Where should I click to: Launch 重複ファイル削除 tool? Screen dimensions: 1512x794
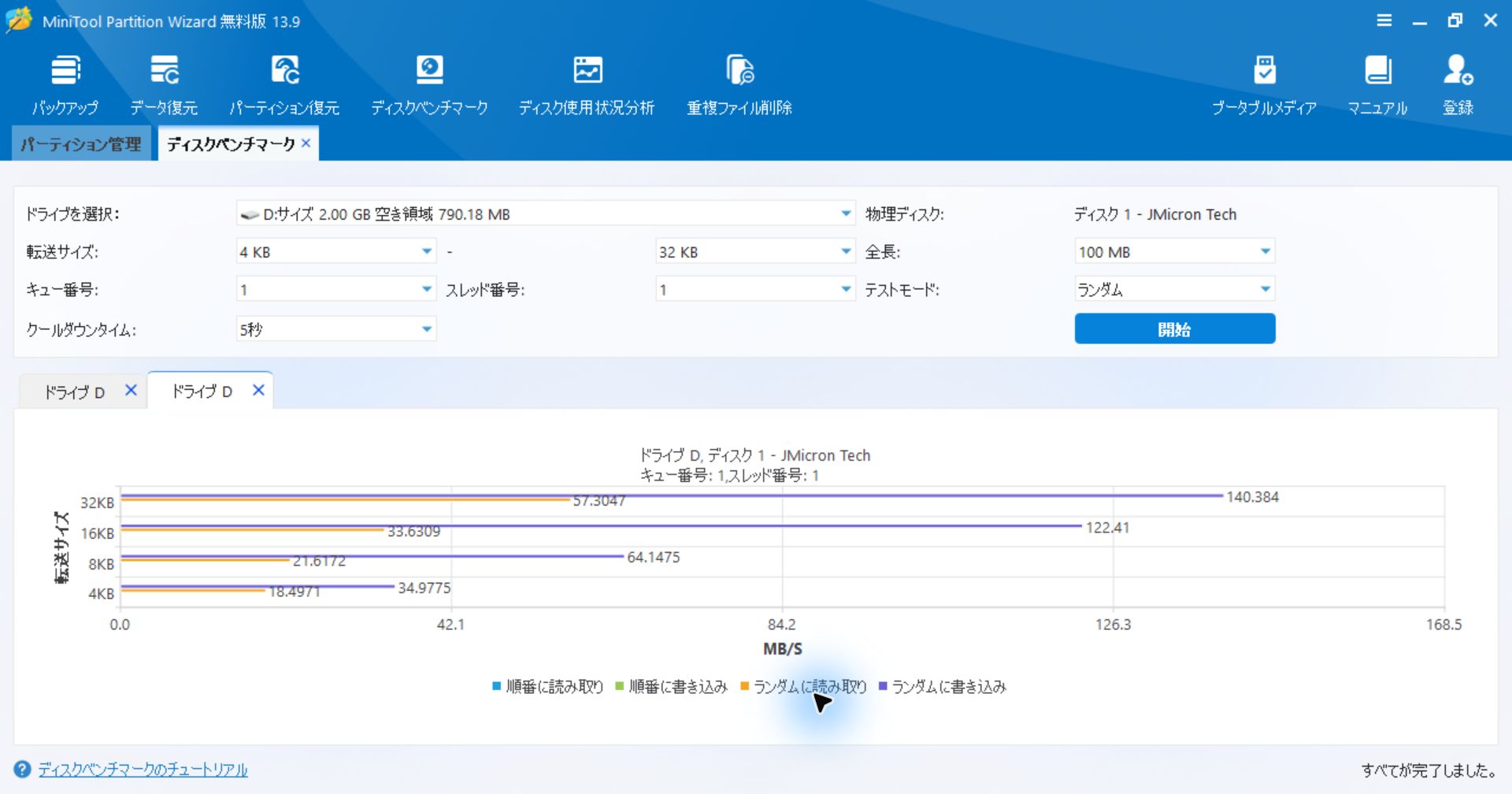(739, 85)
